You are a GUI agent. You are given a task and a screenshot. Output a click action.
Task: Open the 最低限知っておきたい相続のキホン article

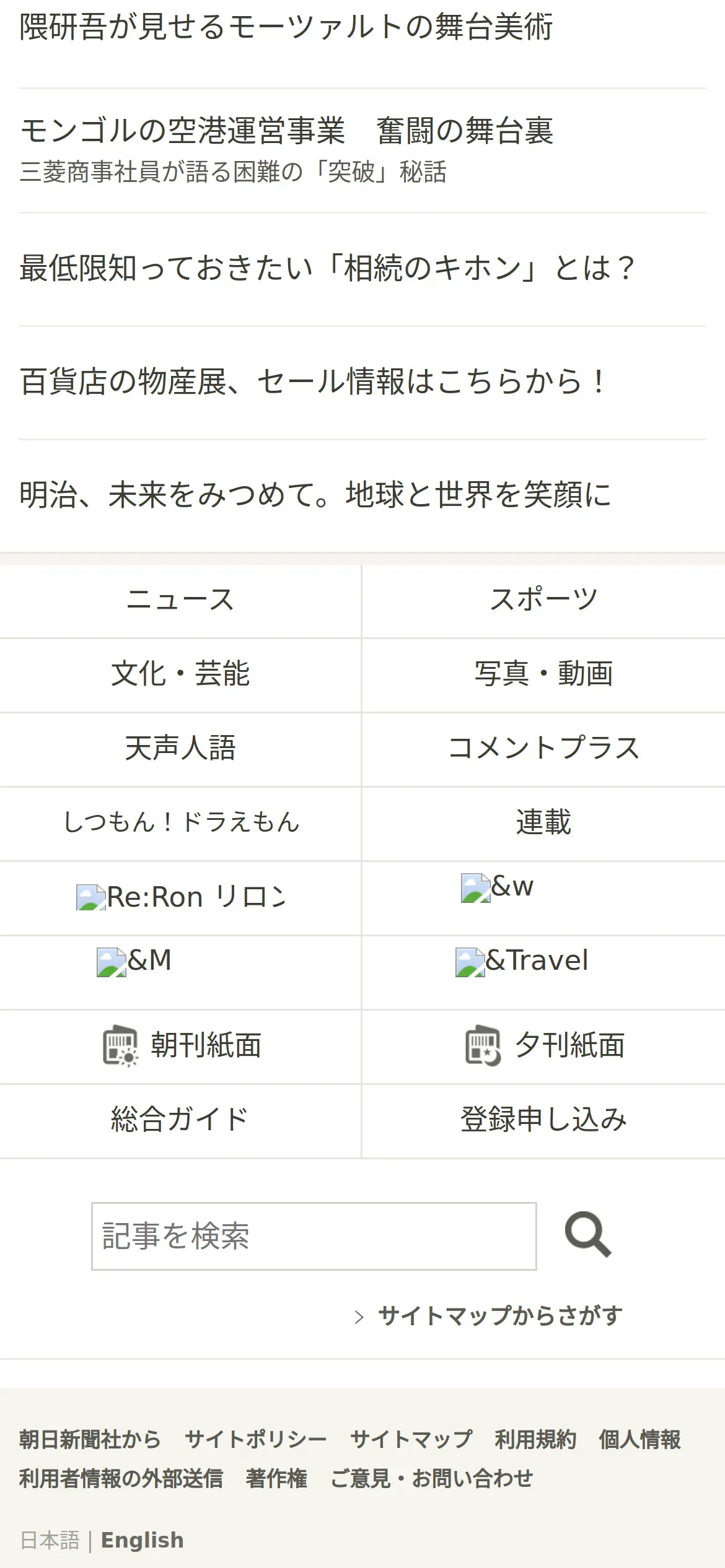coord(327,269)
